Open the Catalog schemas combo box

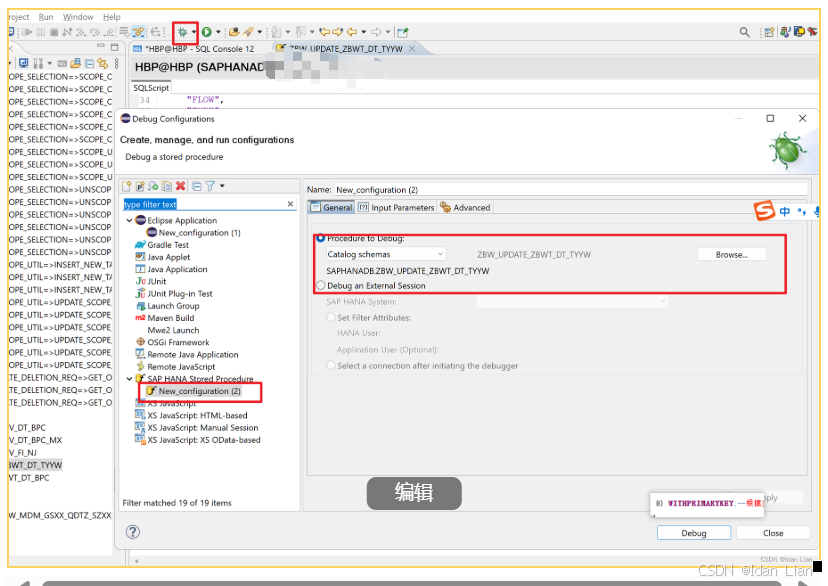[385, 254]
